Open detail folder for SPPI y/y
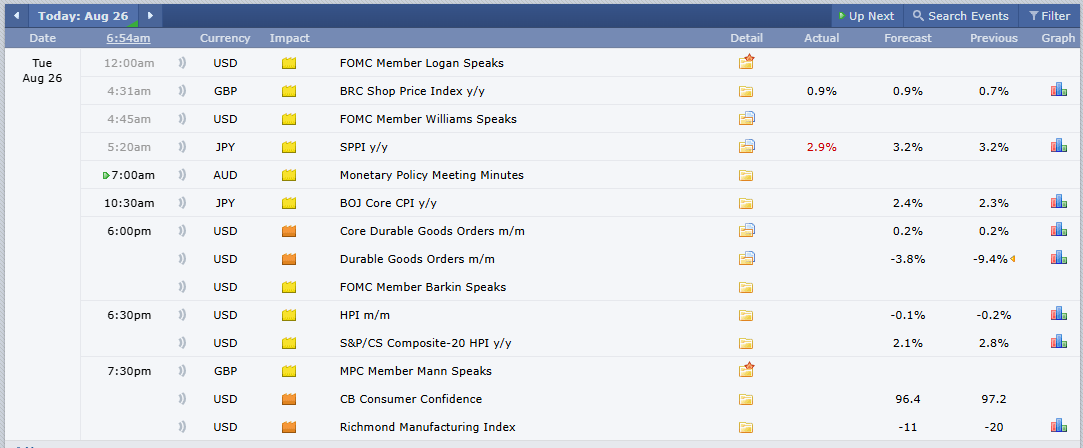 (x=747, y=146)
